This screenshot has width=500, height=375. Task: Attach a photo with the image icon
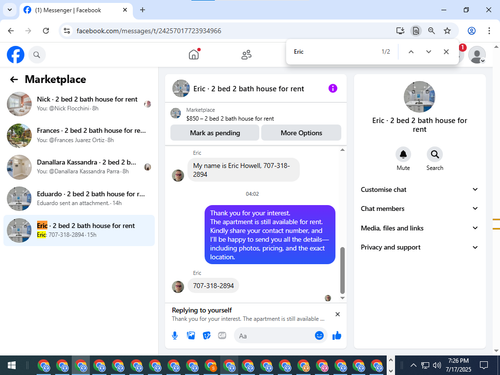point(191,336)
